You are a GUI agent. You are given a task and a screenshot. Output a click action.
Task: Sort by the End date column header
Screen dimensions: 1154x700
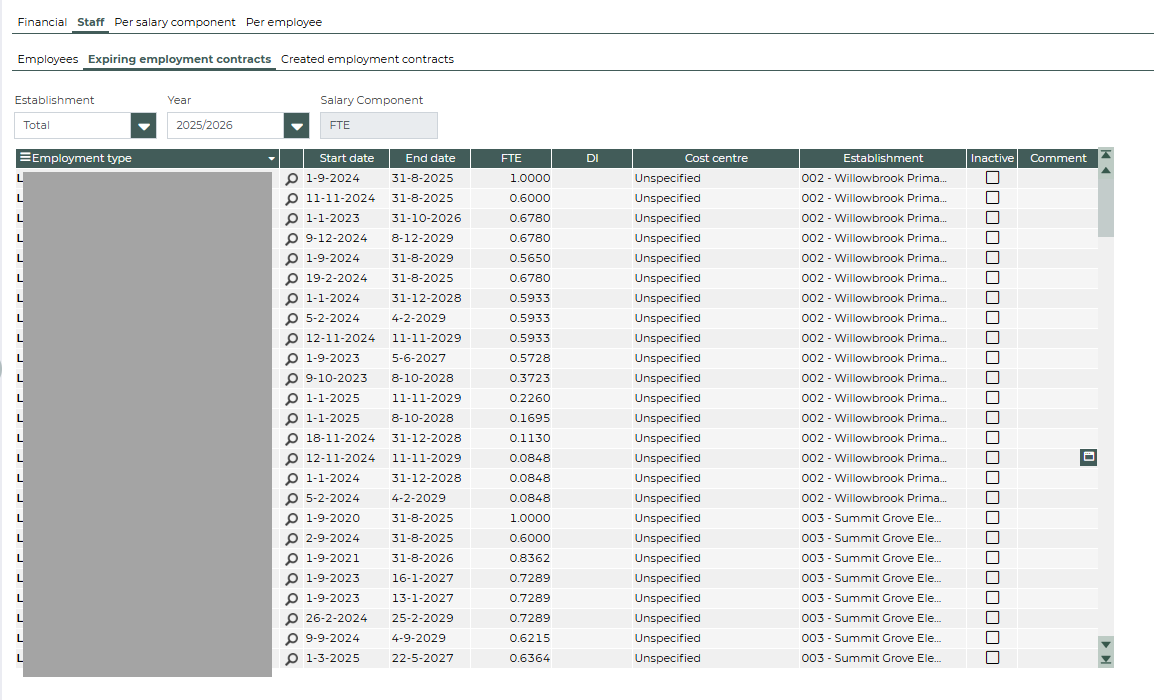[430, 158]
